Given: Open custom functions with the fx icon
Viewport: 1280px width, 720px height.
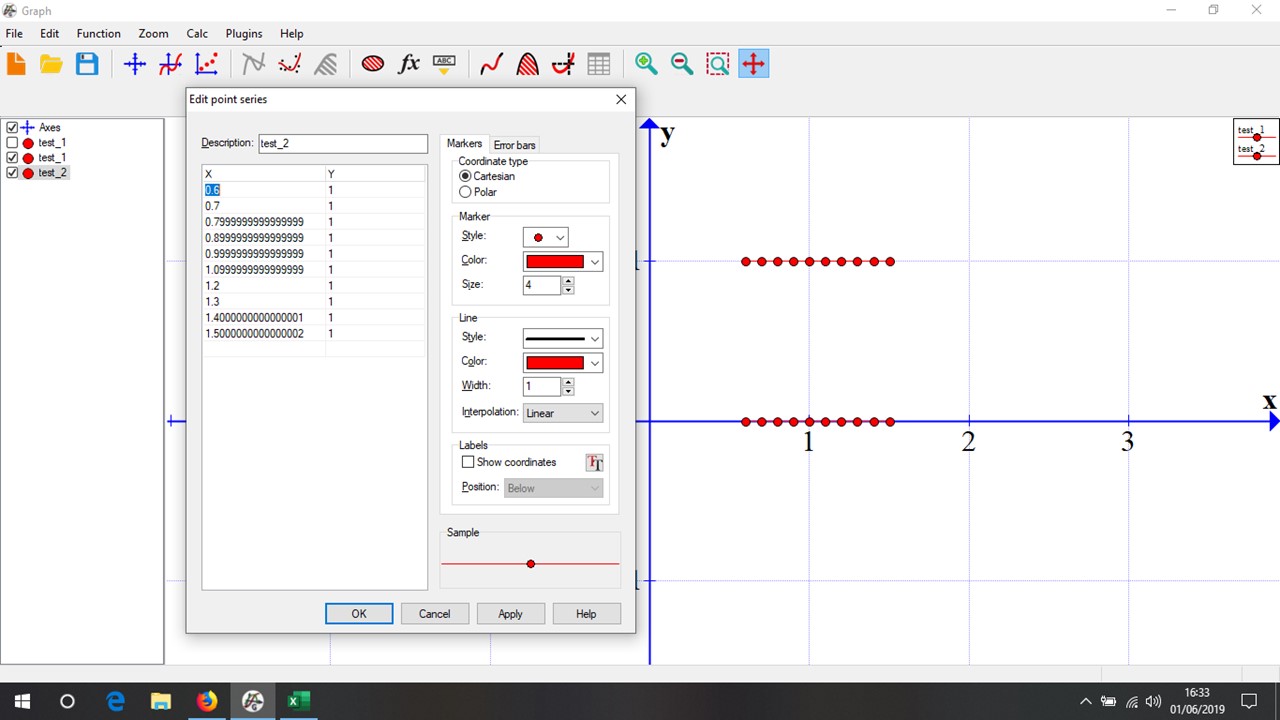Looking at the screenshot, I should point(409,64).
